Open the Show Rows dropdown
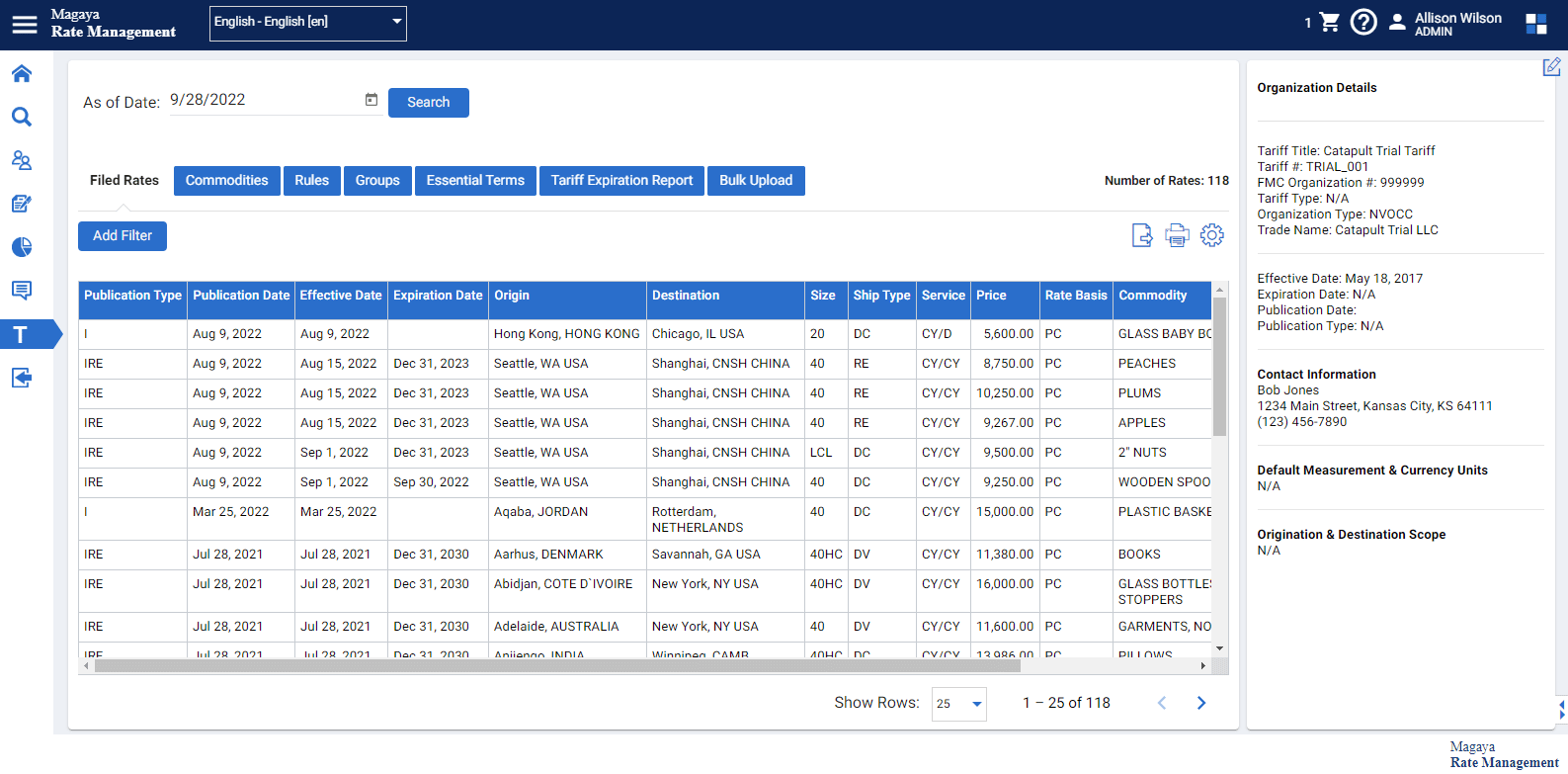Image resolution: width=1568 pixels, height=774 pixels. pos(958,704)
